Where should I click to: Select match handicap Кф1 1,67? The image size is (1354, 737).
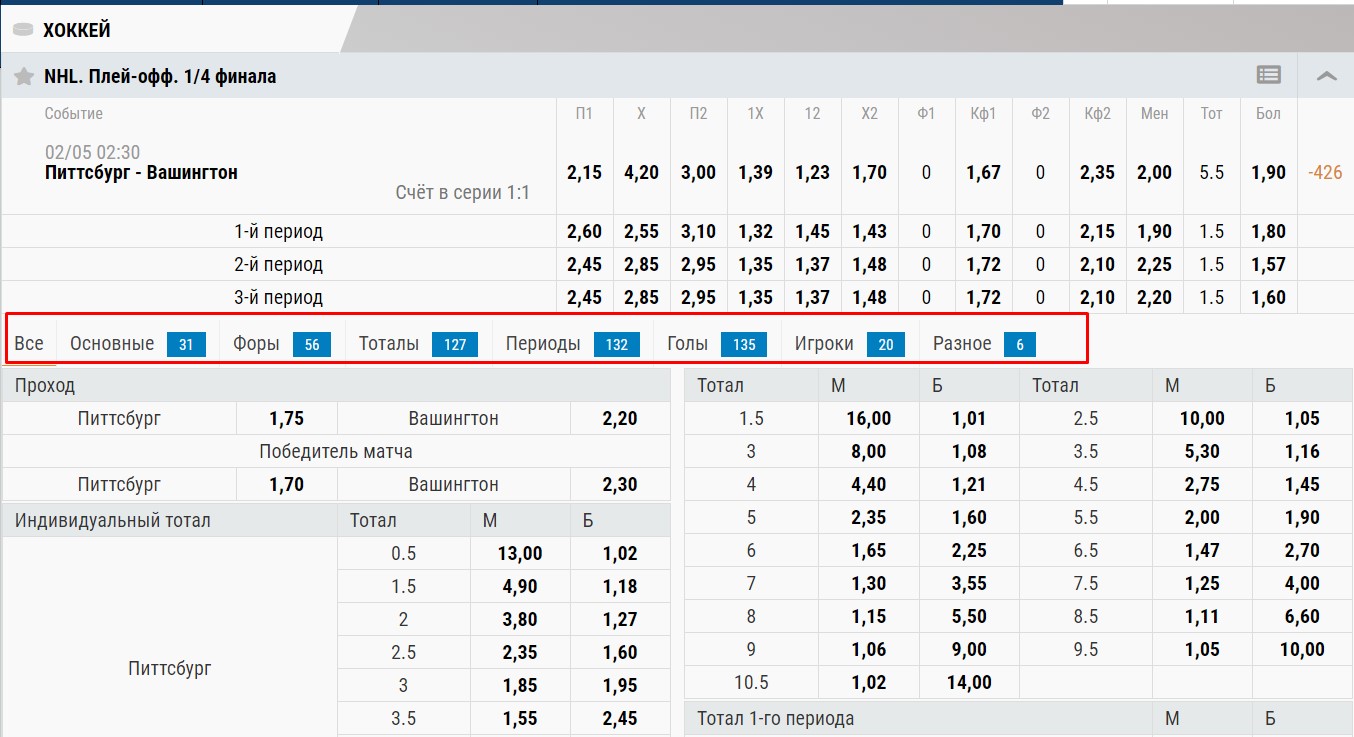pyautogui.click(x=983, y=172)
